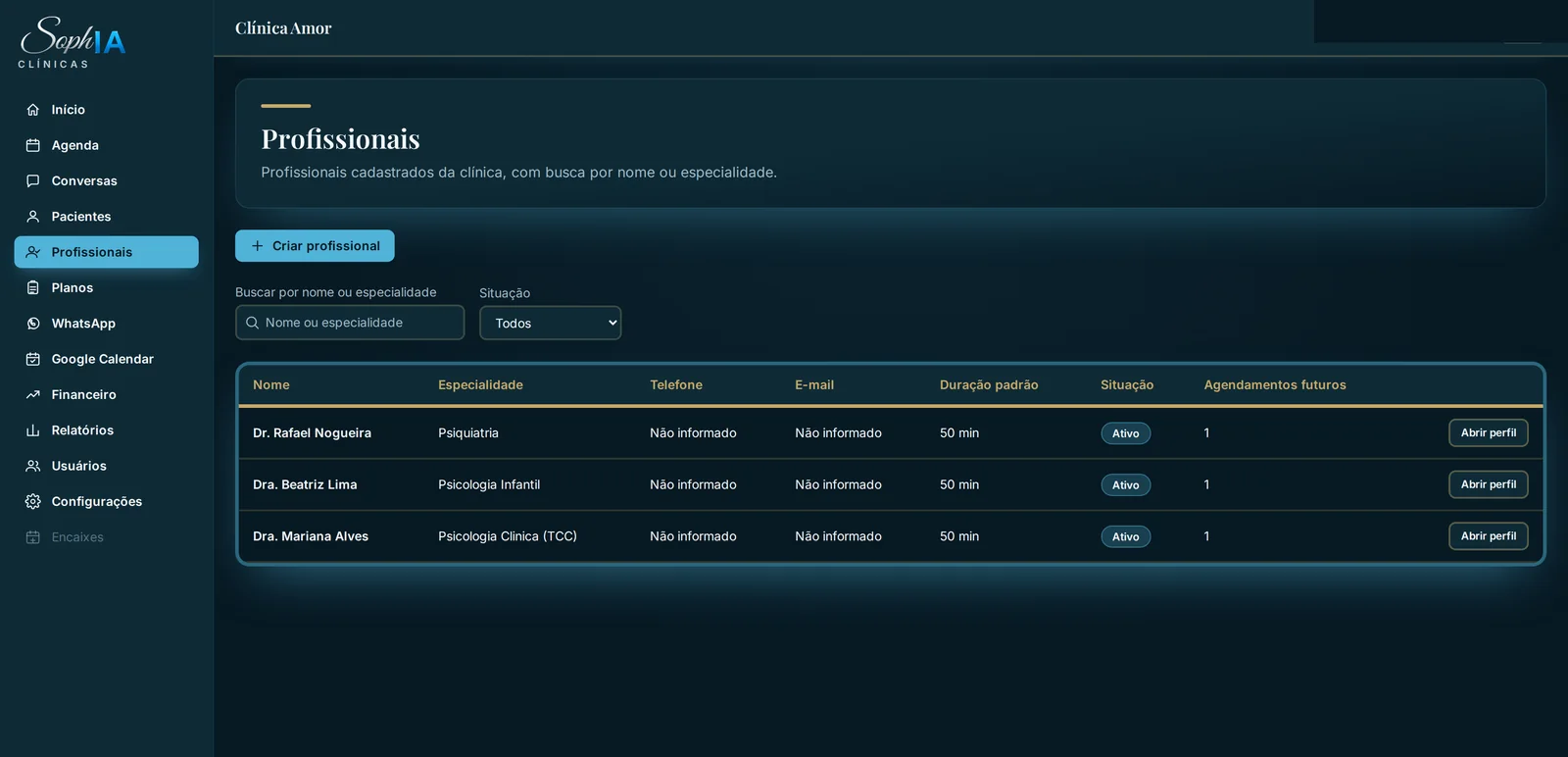Click the Profissionais sidebar icon

click(32, 252)
